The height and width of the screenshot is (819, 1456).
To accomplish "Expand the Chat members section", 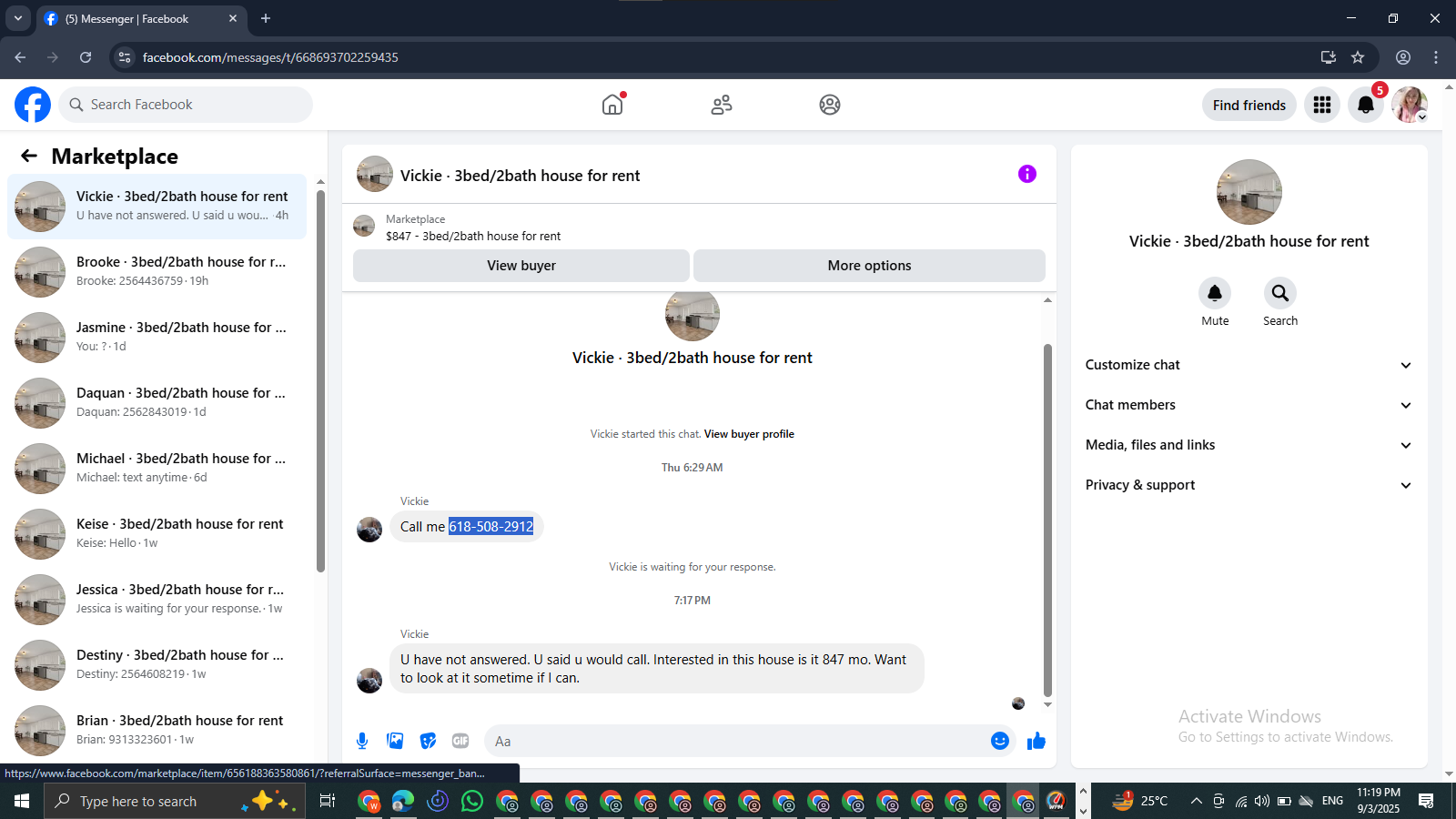I will coord(1249,405).
